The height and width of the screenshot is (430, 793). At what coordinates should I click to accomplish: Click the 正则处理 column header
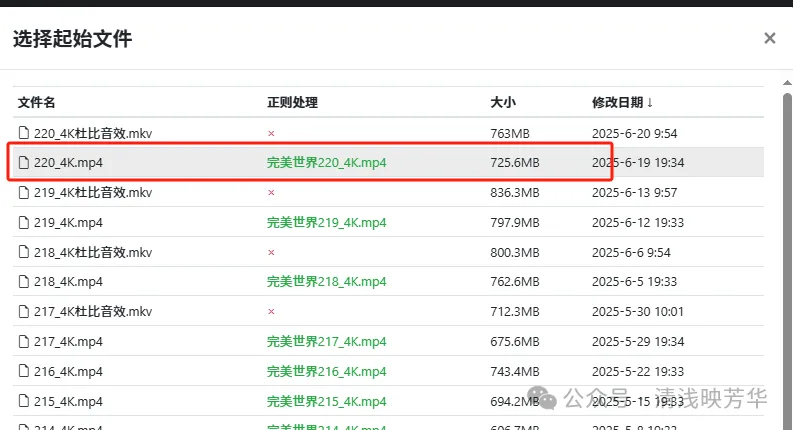click(x=292, y=102)
